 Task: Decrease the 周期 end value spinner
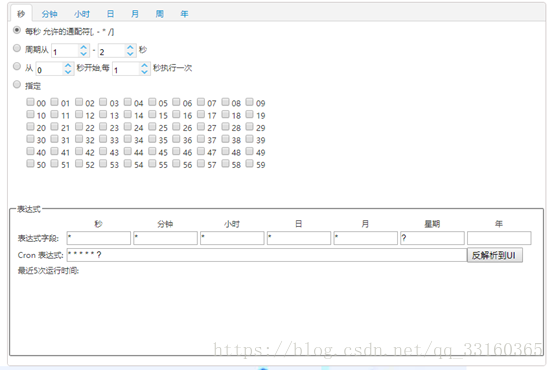(x=130, y=53)
